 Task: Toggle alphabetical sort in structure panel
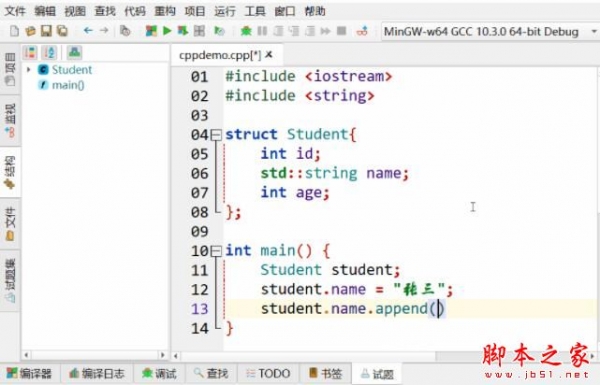(x=50, y=52)
